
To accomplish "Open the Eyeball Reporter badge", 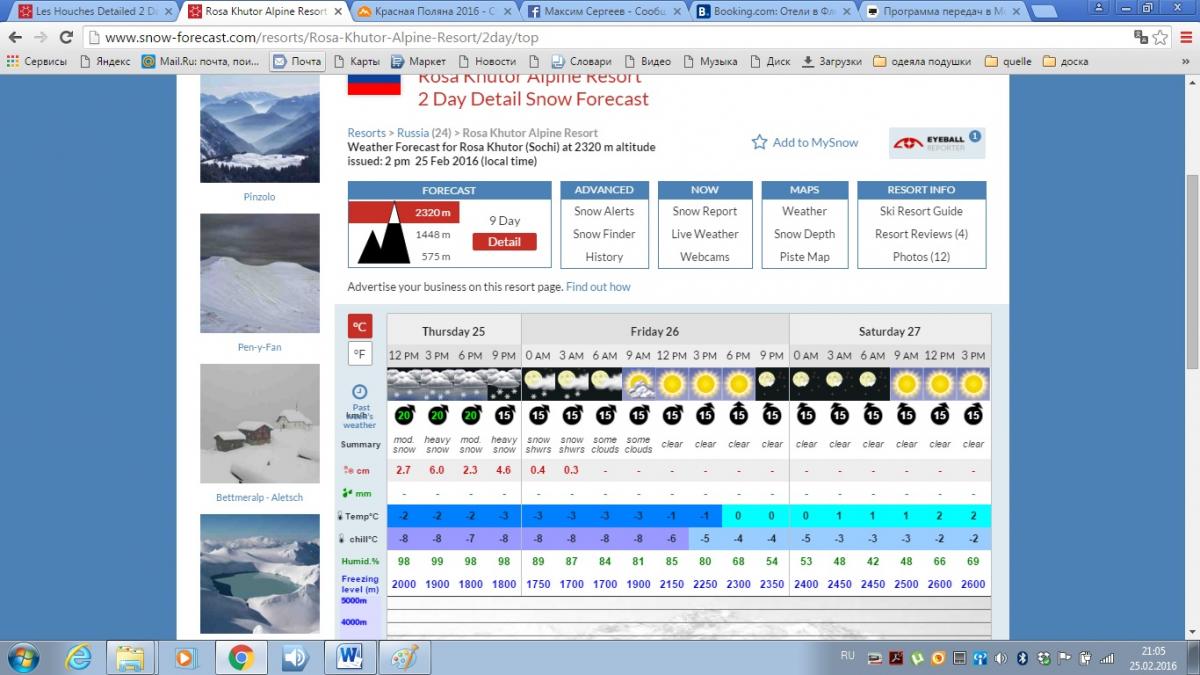I will pos(937,142).
